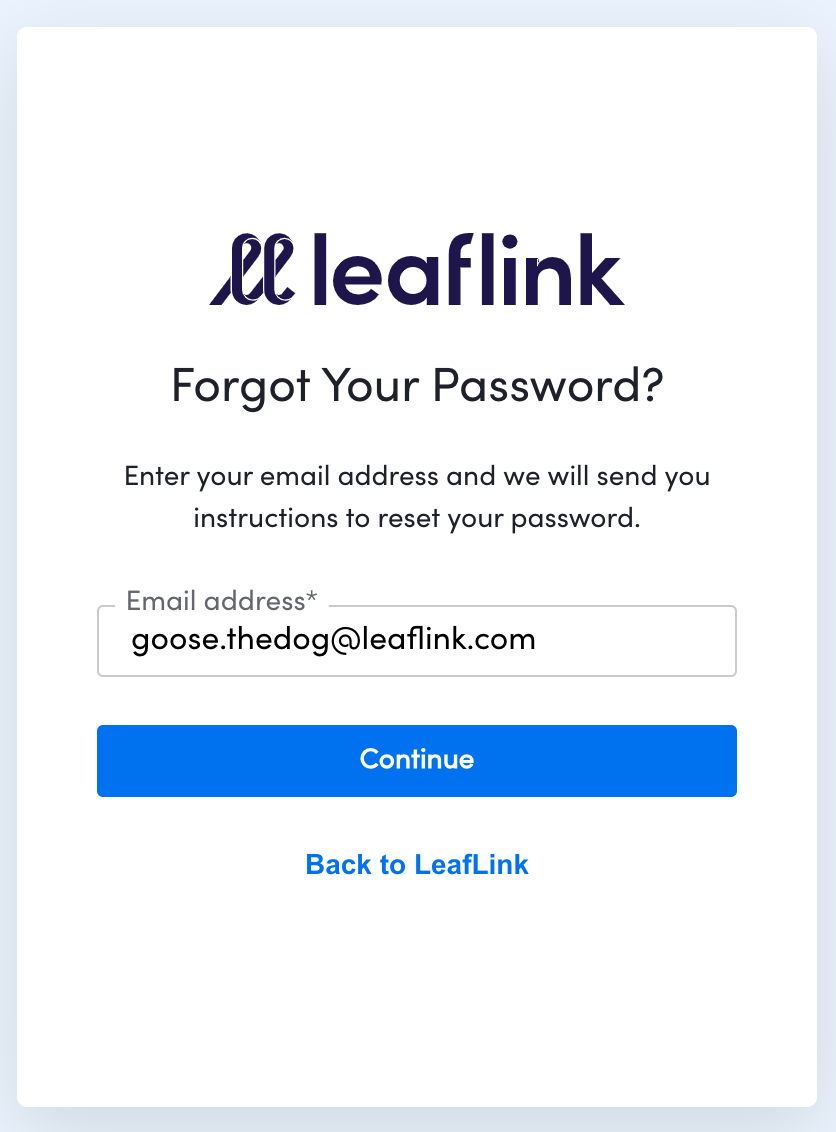The image size is (836, 1132).
Task: Click the Email address* floating label
Action: pos(221,601)
